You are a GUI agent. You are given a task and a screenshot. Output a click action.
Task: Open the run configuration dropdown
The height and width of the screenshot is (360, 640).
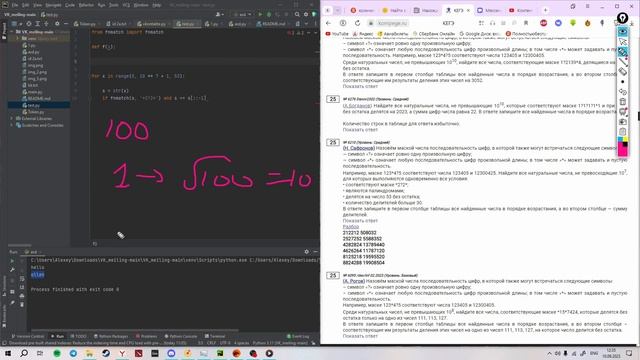(x=242, y=14)
